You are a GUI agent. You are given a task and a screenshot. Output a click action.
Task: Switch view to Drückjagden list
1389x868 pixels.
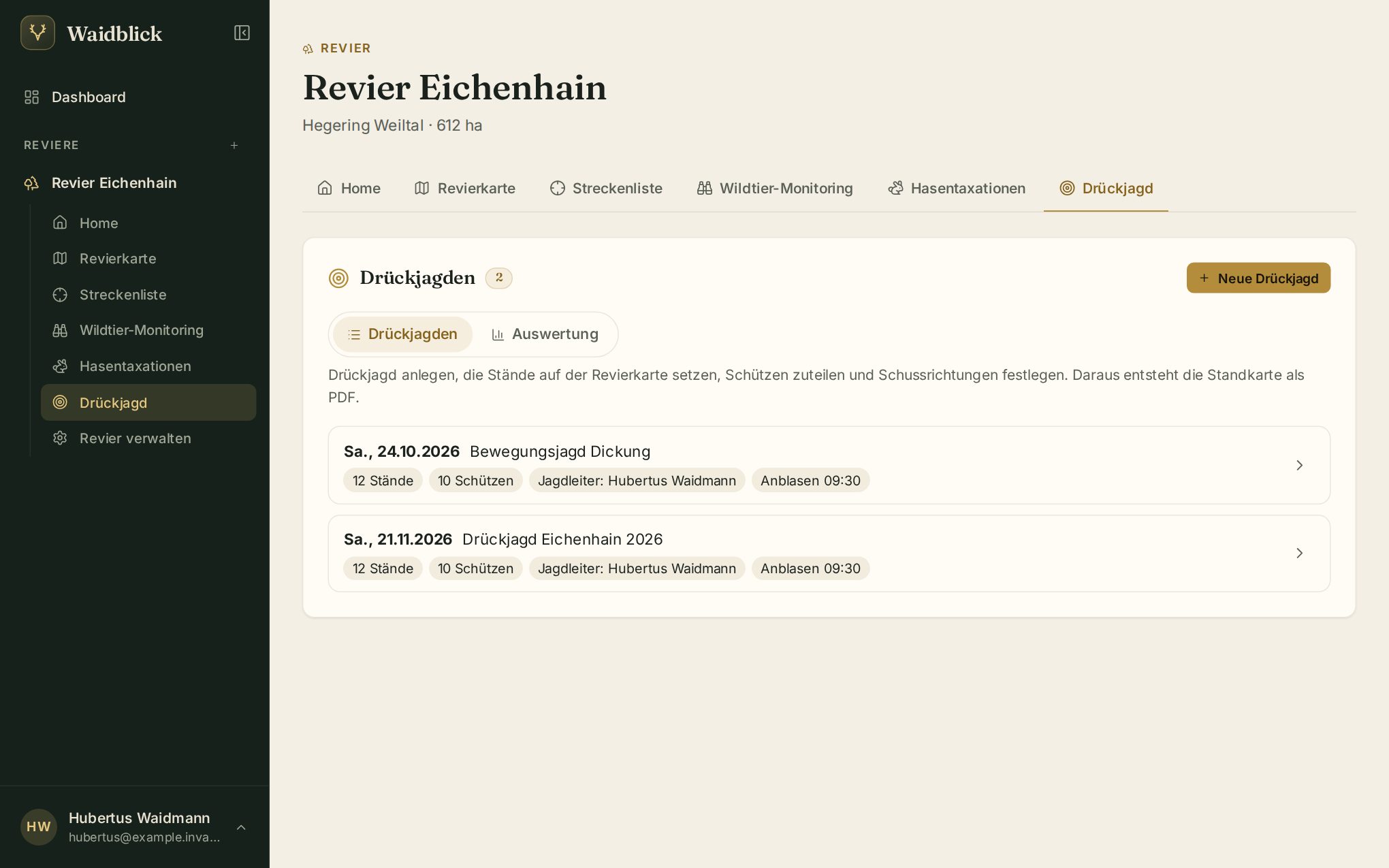click(x=402, y=334)
